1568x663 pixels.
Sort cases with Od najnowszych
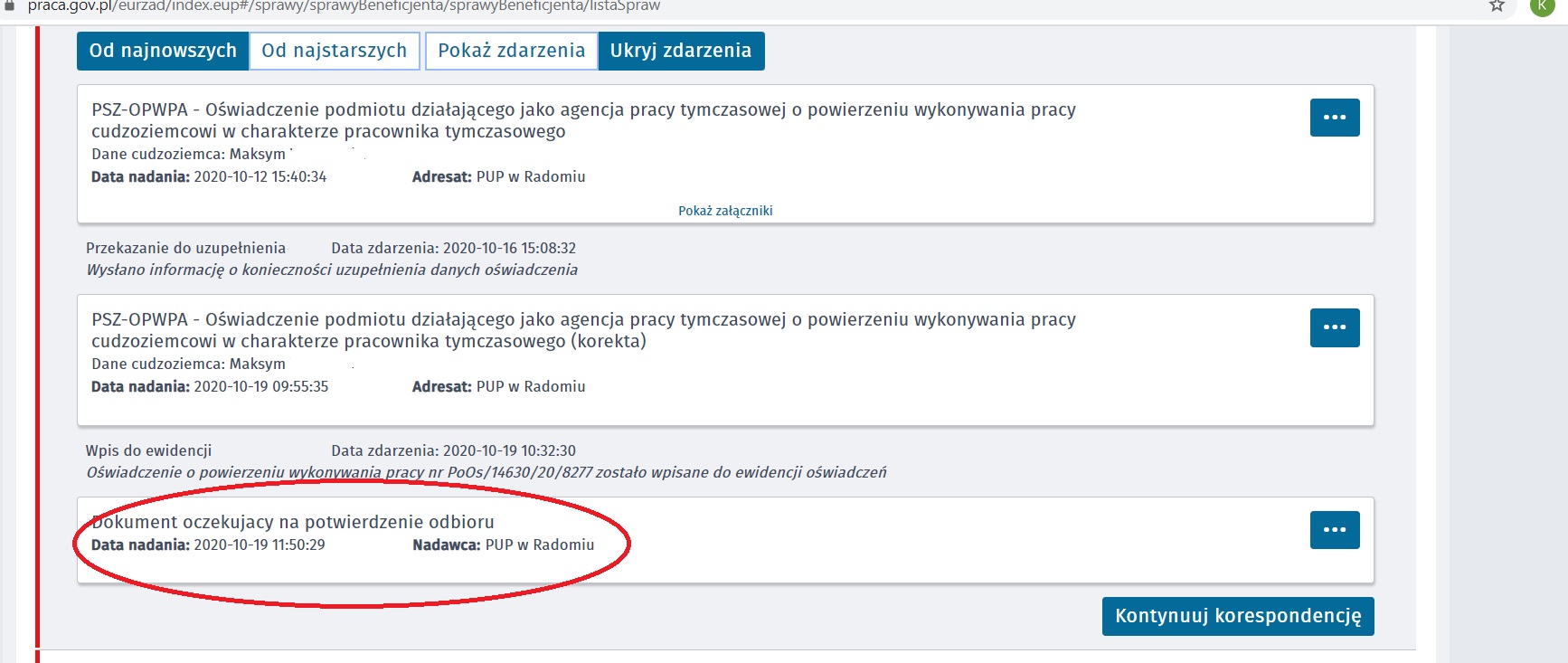pyautogui.click(x=163, y=51)
